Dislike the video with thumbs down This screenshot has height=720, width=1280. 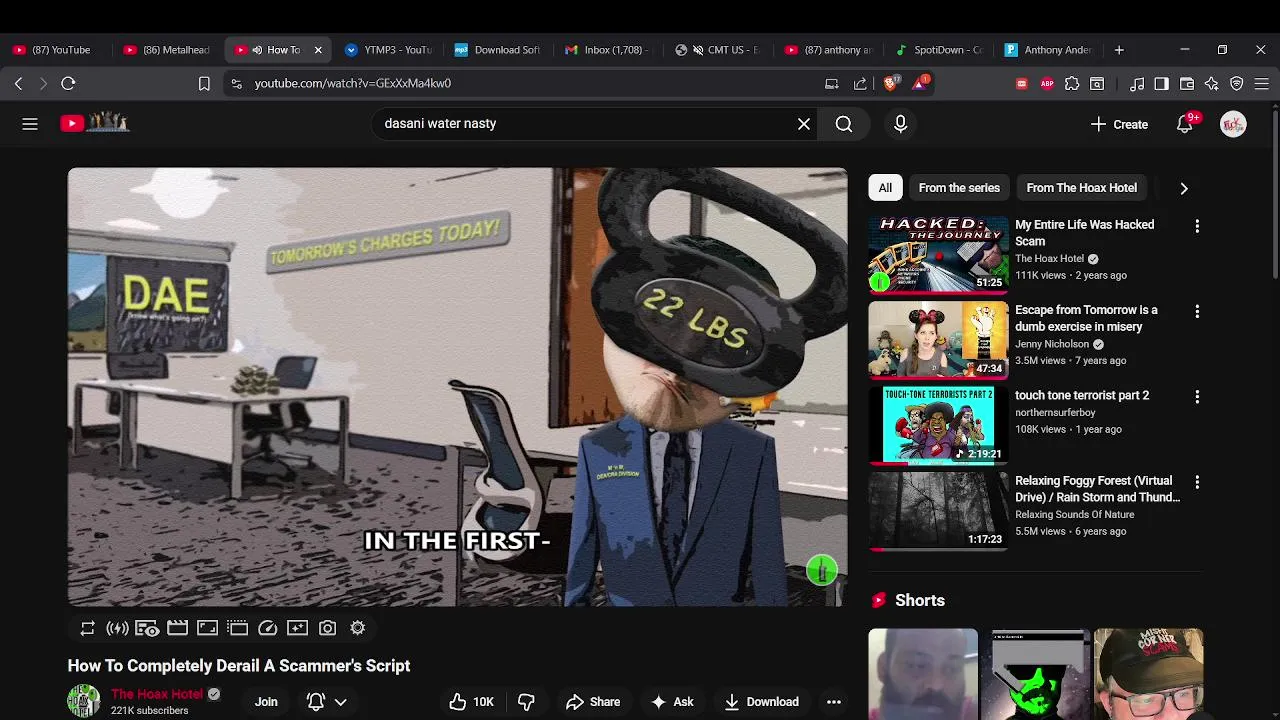pyautogui.click(x=526, y=702)
